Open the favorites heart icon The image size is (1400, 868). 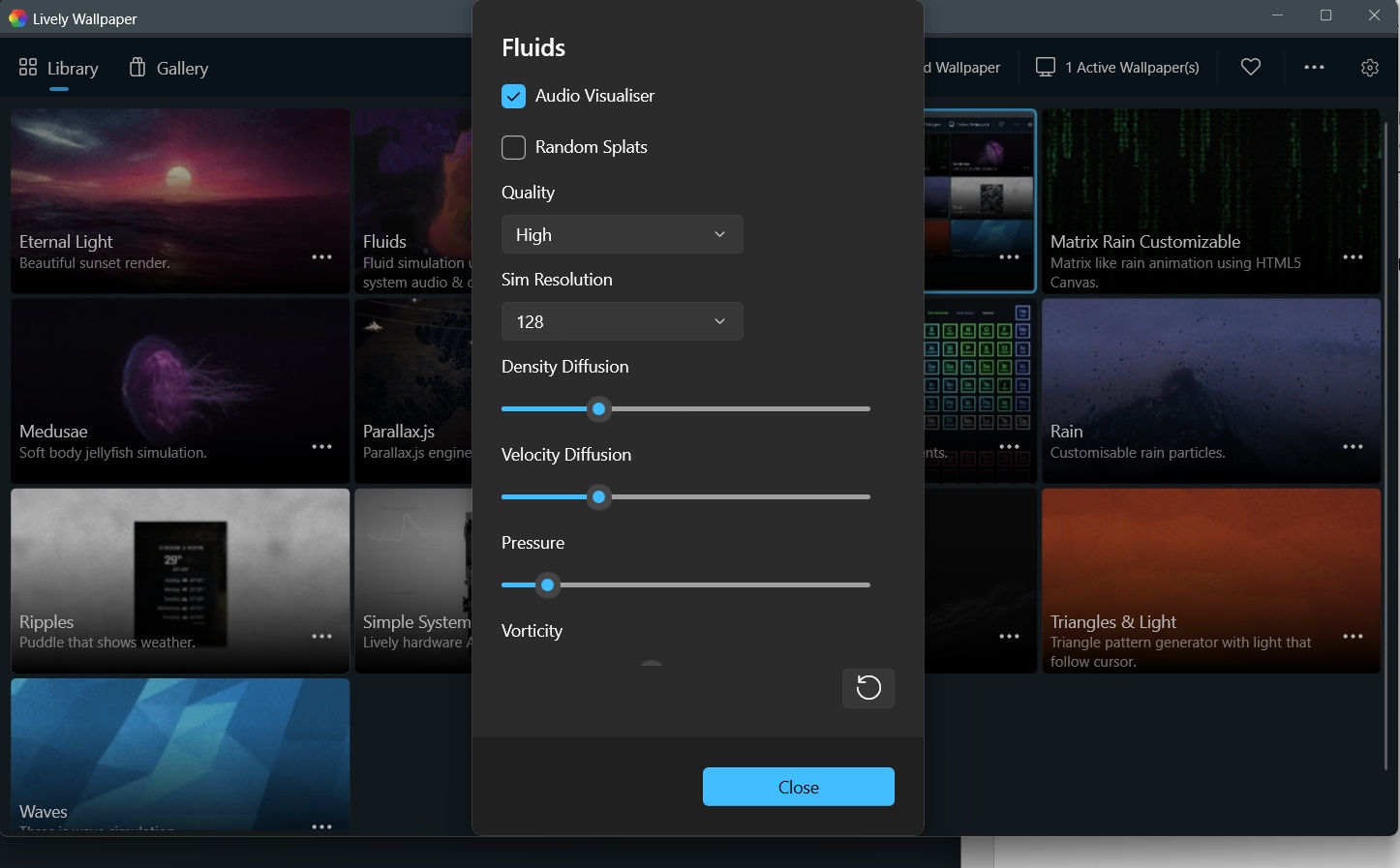pos(1251,67)
